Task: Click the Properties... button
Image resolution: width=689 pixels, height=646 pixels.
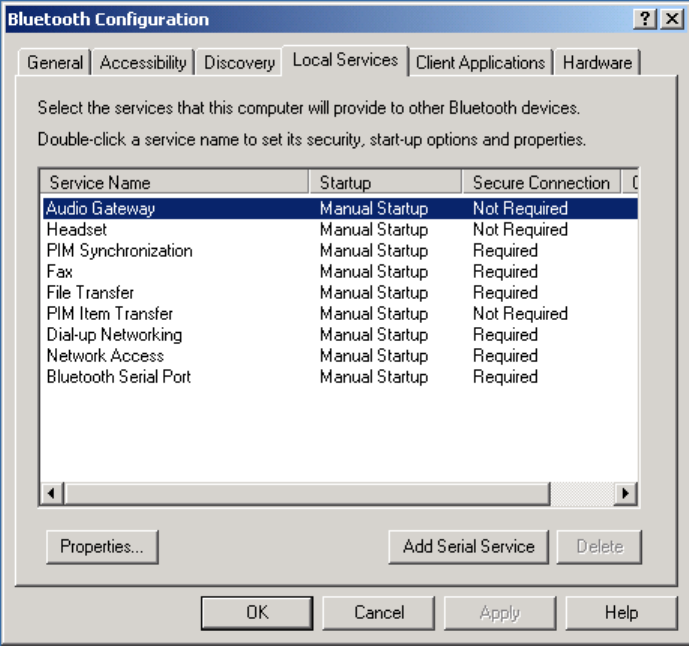Action: pyautogui.click(x=102, y=547)
